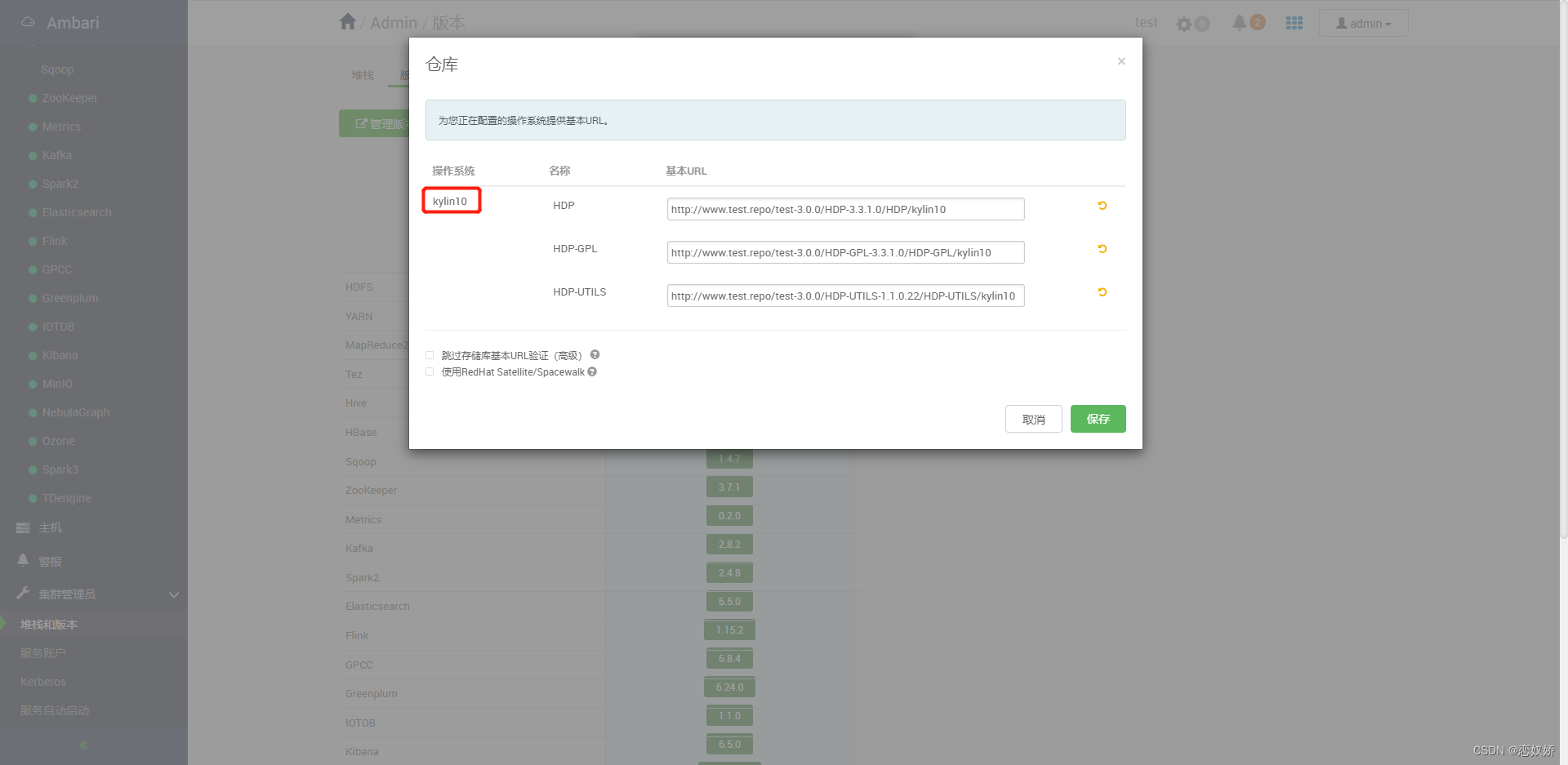Click help icon next to RedHat Satellite/Spacewalk
Viewport: 1568px width, 765px height.
pos(592,371)
